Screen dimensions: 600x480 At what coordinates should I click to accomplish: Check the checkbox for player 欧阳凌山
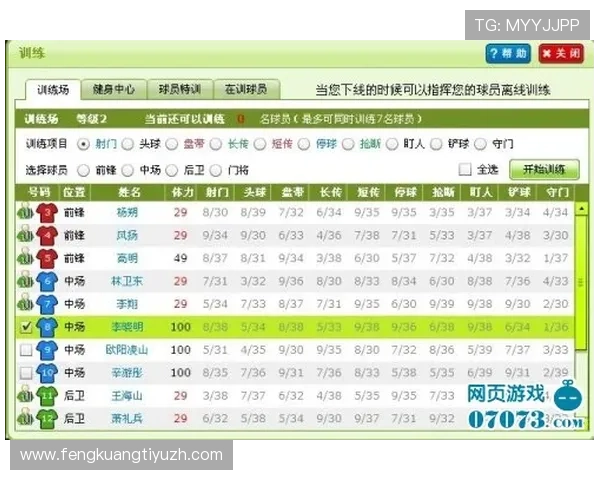[x=26, y=350]
